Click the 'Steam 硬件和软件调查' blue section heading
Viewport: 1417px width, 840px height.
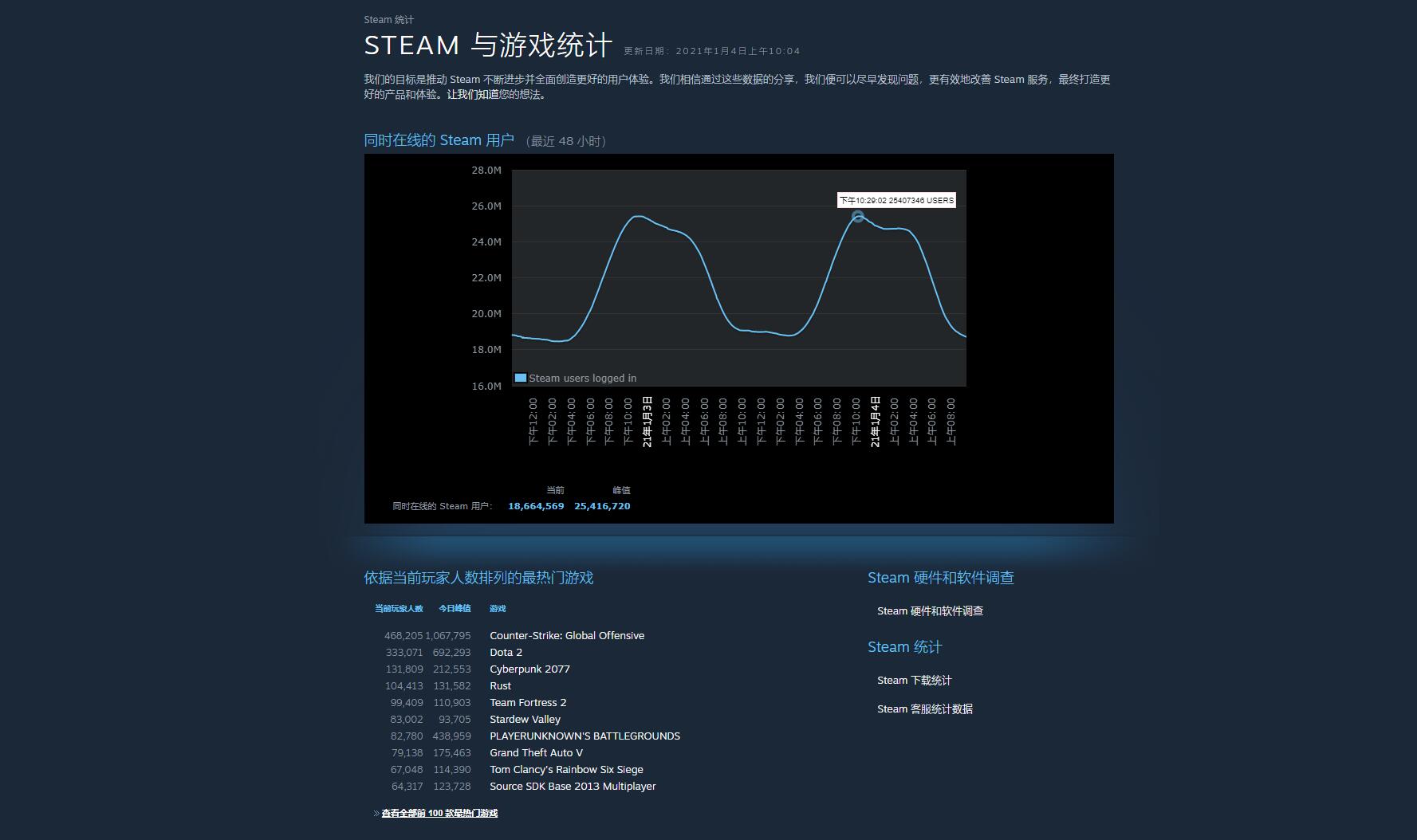point(940,577)
